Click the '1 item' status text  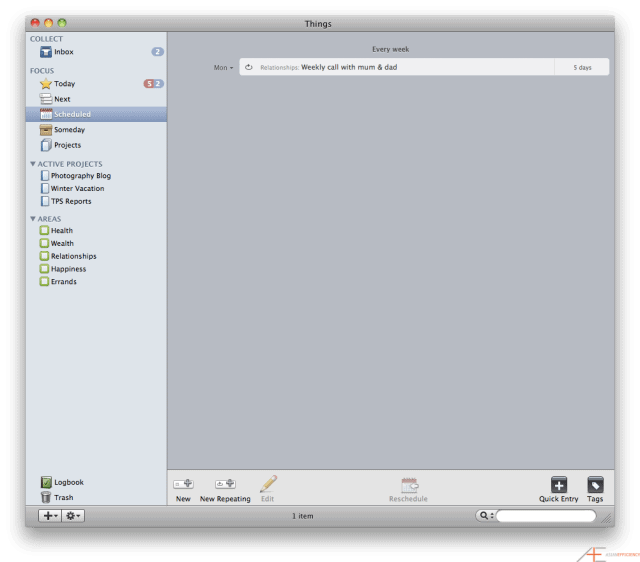[x=302, y=516]
